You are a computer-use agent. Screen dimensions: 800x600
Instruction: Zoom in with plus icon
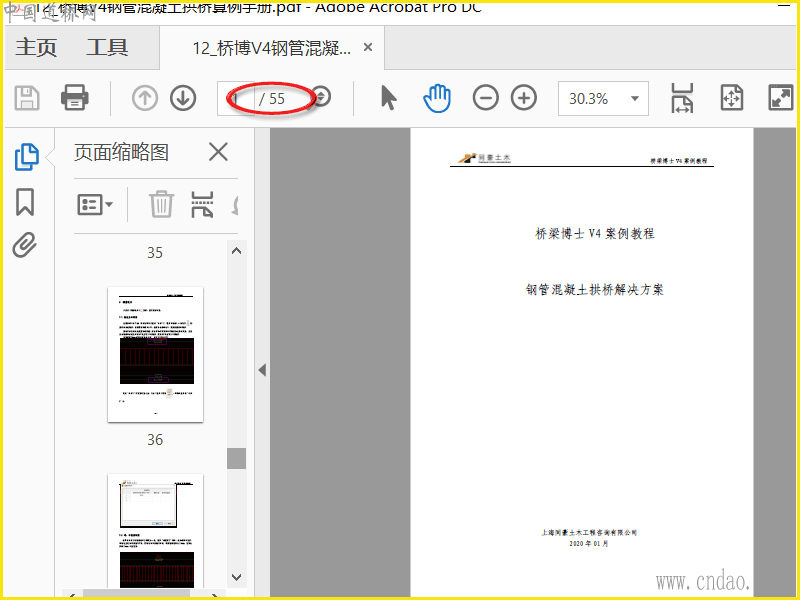click(x=524, y=98)
